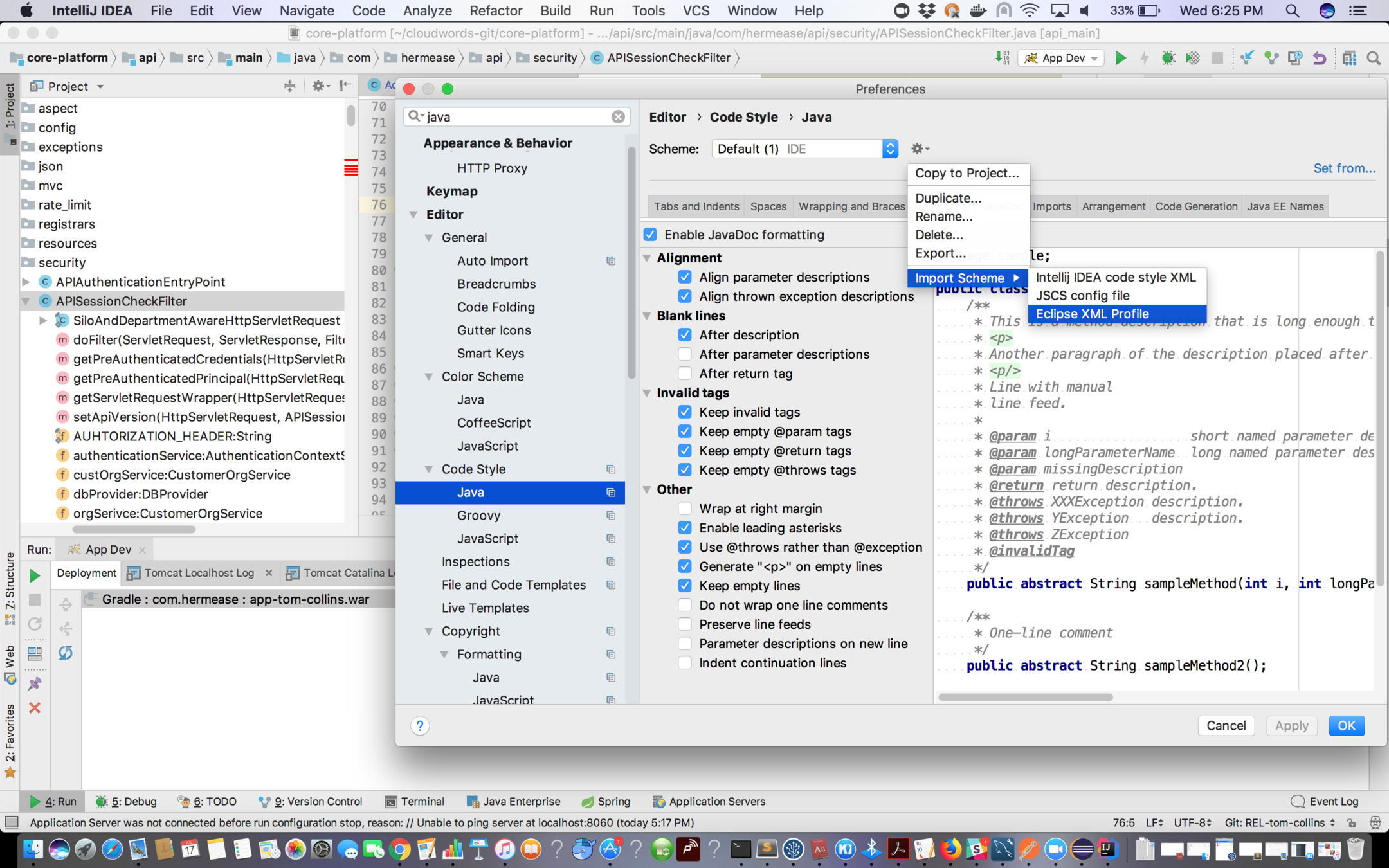The height and width of the screenshot is (868, 1389).
Task: Rerun App Dev in Run panel
Action: pyautogui.click(x=35, y=575)
